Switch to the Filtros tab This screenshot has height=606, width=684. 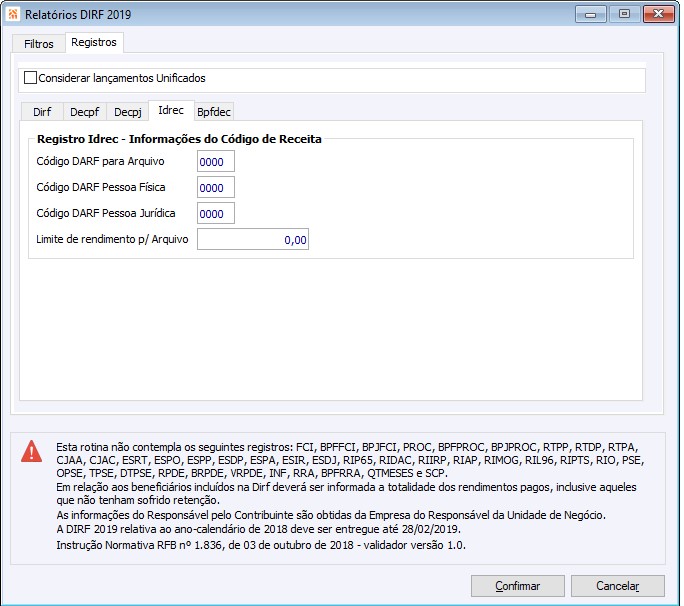click(x=38, y=44)
